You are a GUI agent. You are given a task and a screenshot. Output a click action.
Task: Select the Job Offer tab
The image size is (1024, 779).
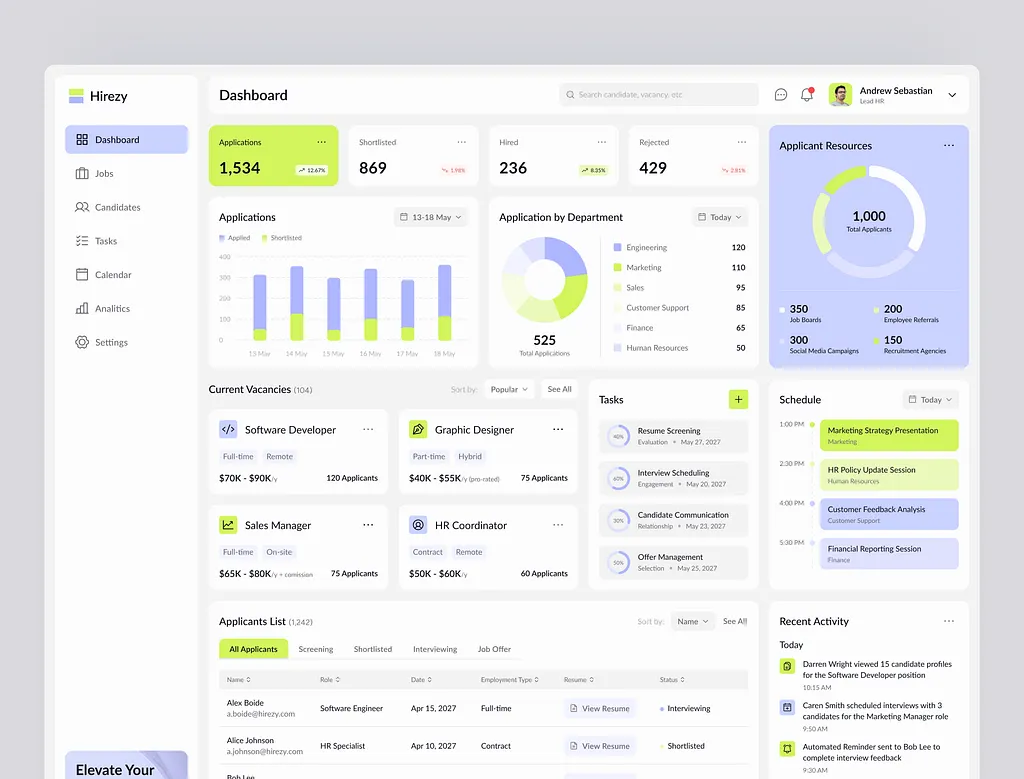494,649
